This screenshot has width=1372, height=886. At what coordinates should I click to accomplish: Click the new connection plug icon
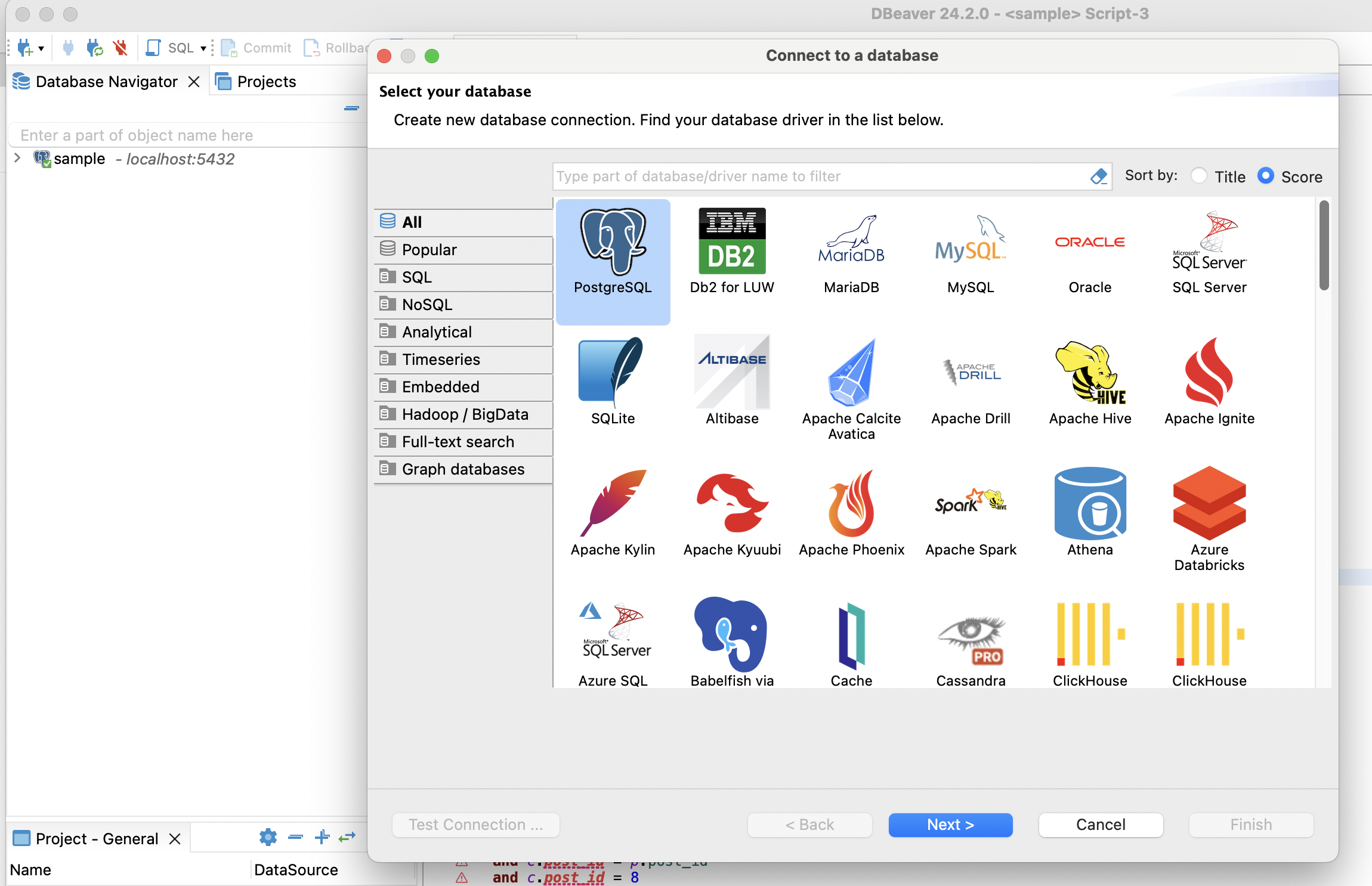[x=24, y=48]
